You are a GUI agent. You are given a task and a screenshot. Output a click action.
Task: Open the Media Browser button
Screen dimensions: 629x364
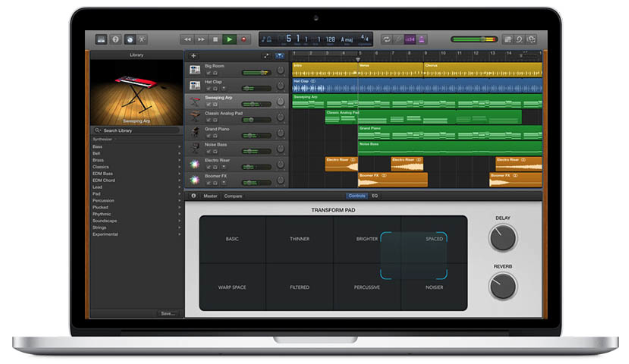click(532, 39)
